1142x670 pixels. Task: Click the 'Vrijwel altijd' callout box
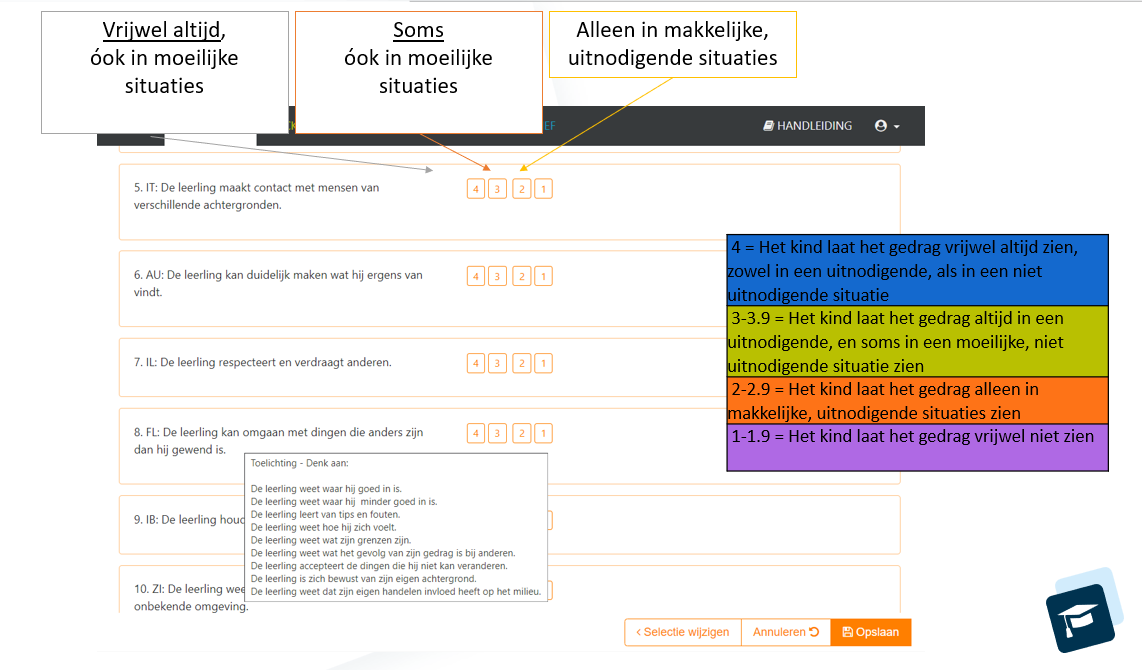[164, 72]
